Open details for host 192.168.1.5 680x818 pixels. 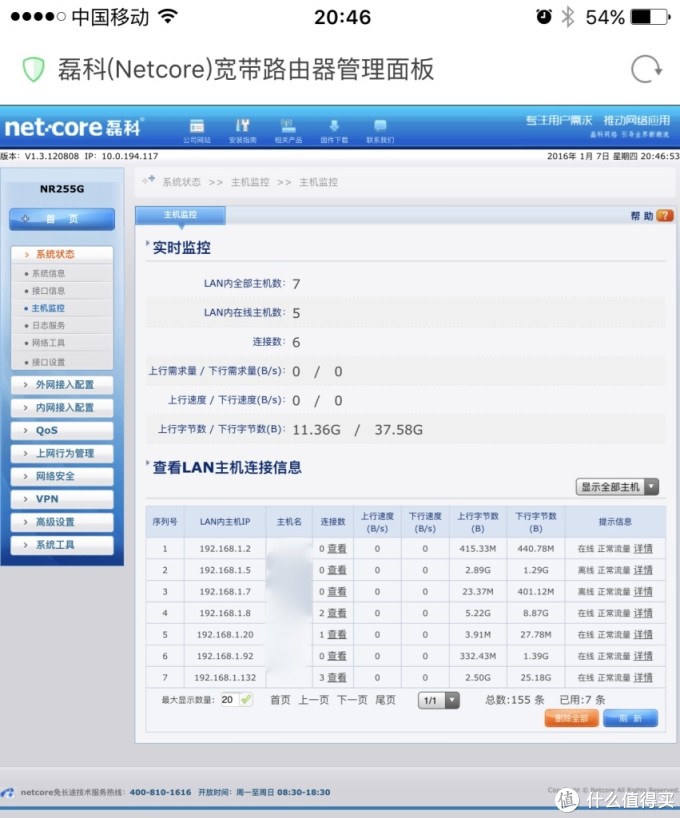pyautogui.click(x=643, y=570)
